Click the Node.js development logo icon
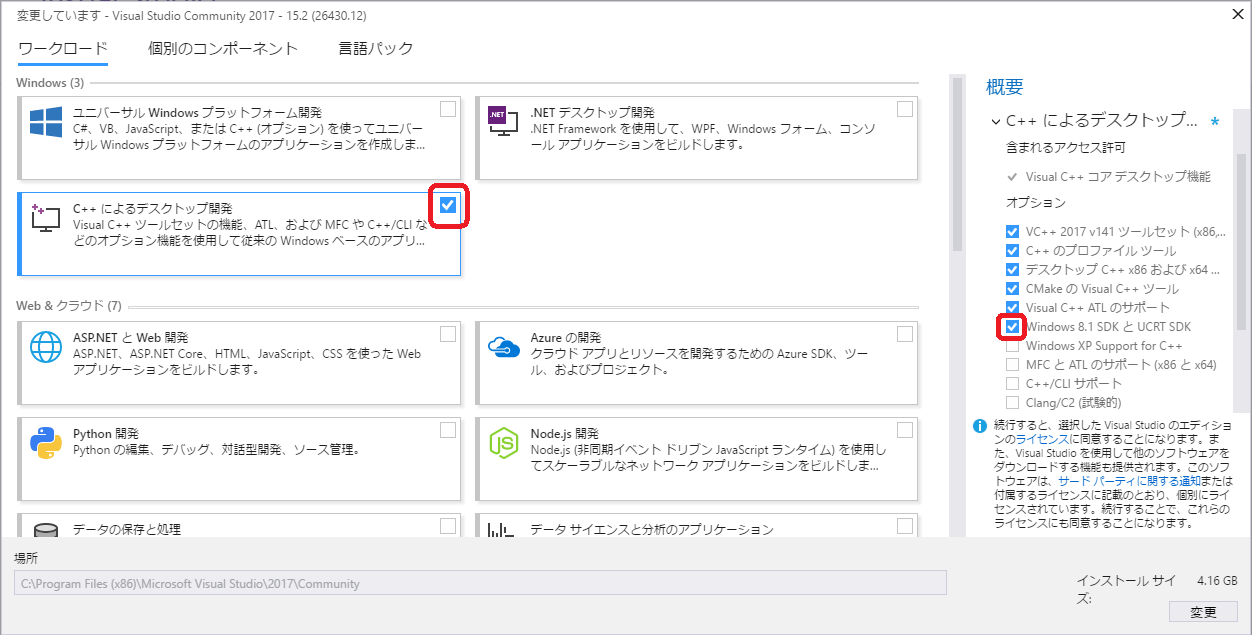Screen dimensions: 1252x635 tap(502, 441)
